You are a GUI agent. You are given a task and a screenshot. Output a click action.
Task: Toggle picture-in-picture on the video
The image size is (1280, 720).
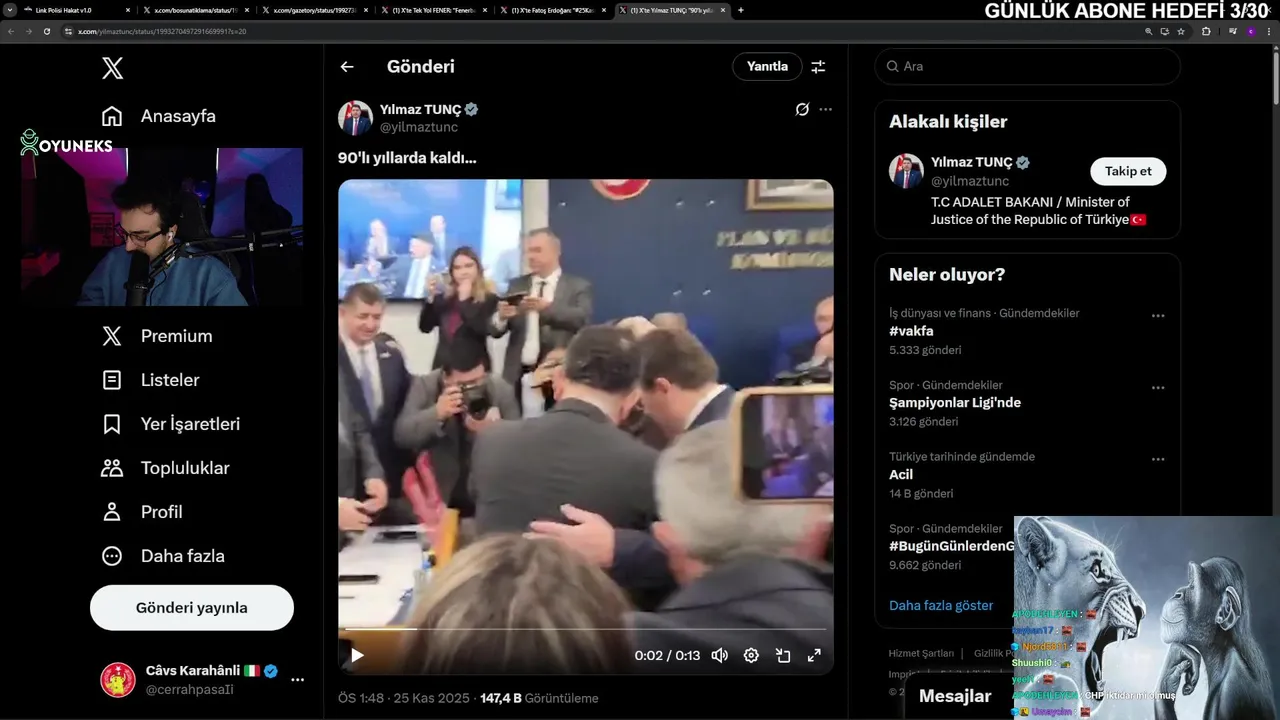783,656
